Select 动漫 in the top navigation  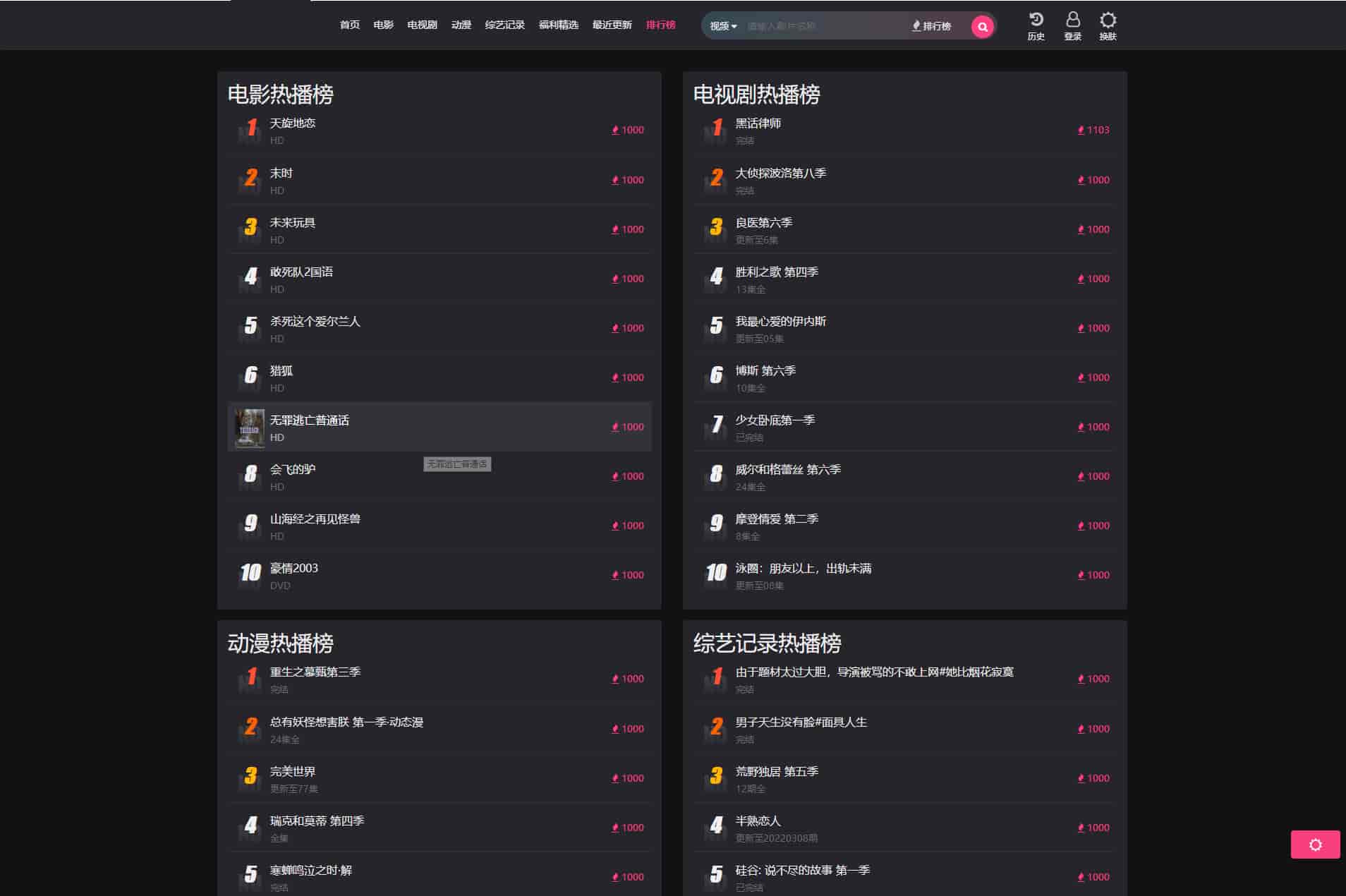coord(461,25)
